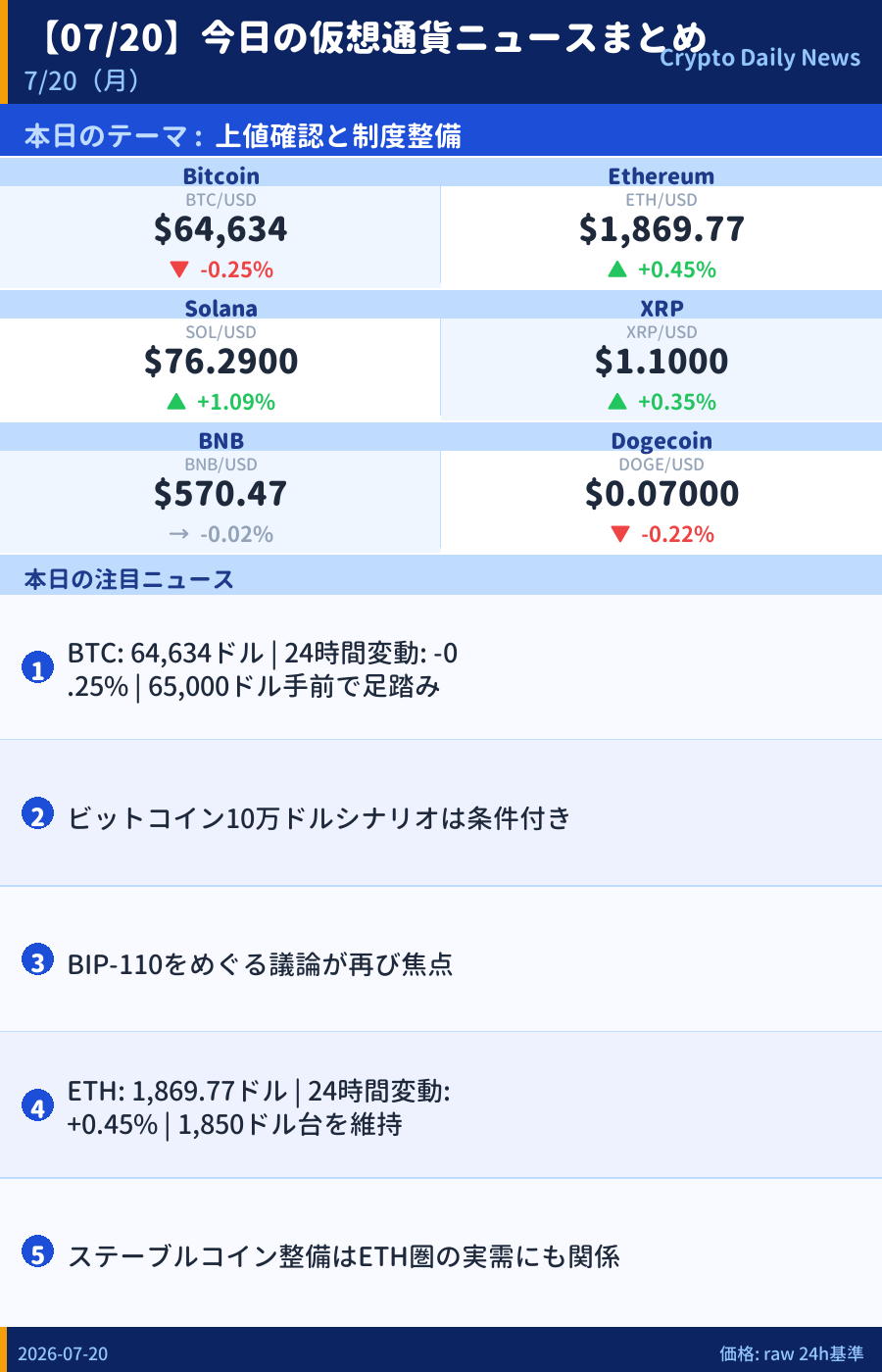Click the Crypto Daily News brand label
Screen dimensions: 882x1372
(x=759, y=58)
